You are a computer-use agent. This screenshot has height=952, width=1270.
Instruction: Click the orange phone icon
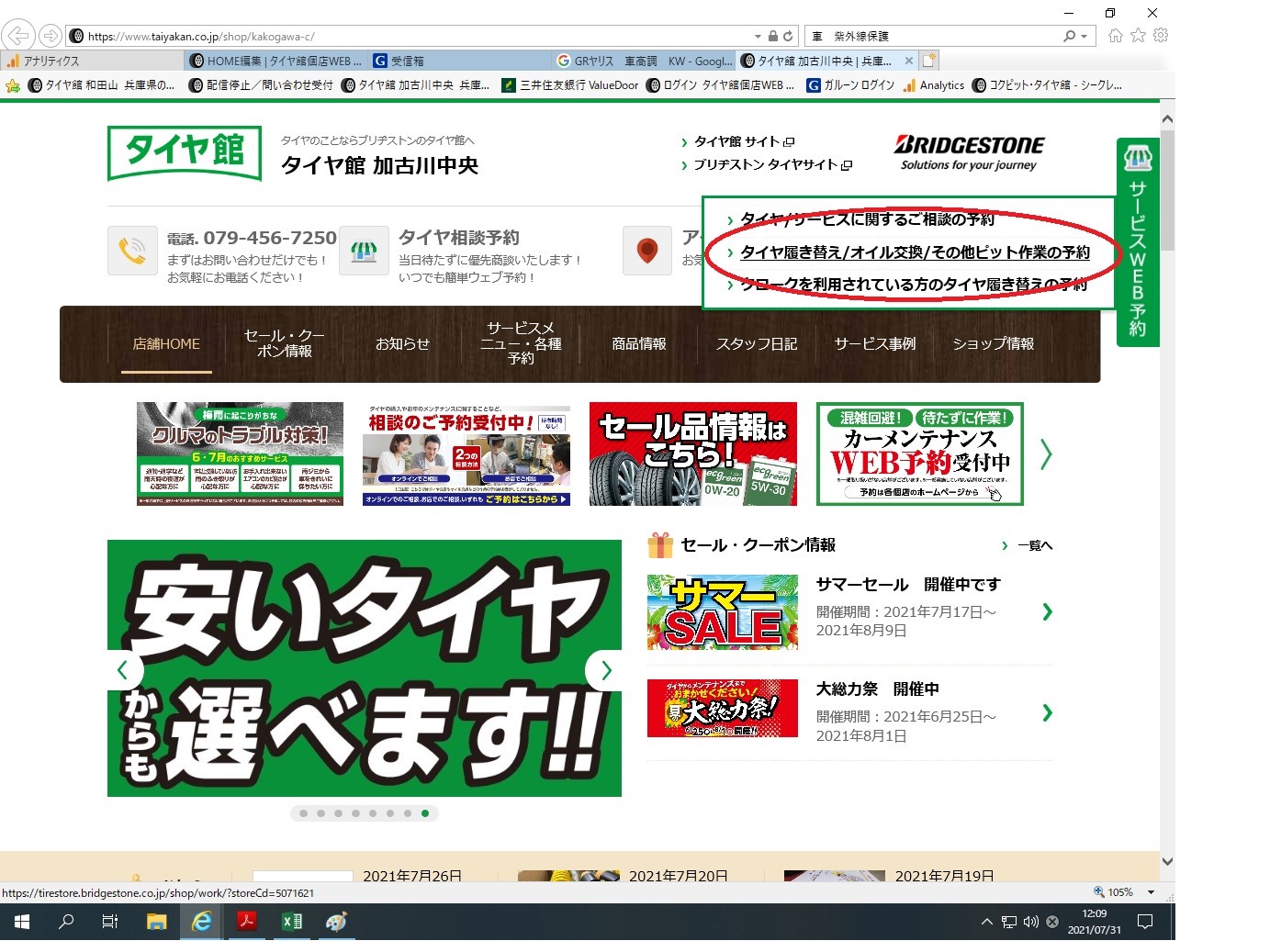pyautogui.click(x=132, y=251)
